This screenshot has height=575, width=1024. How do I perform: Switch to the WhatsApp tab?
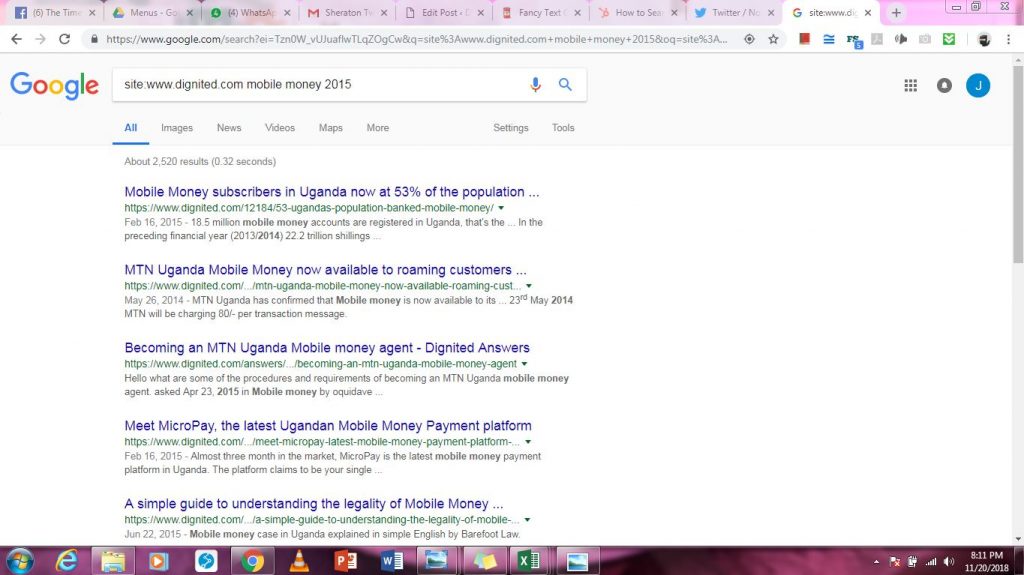[x=251, y=12]
